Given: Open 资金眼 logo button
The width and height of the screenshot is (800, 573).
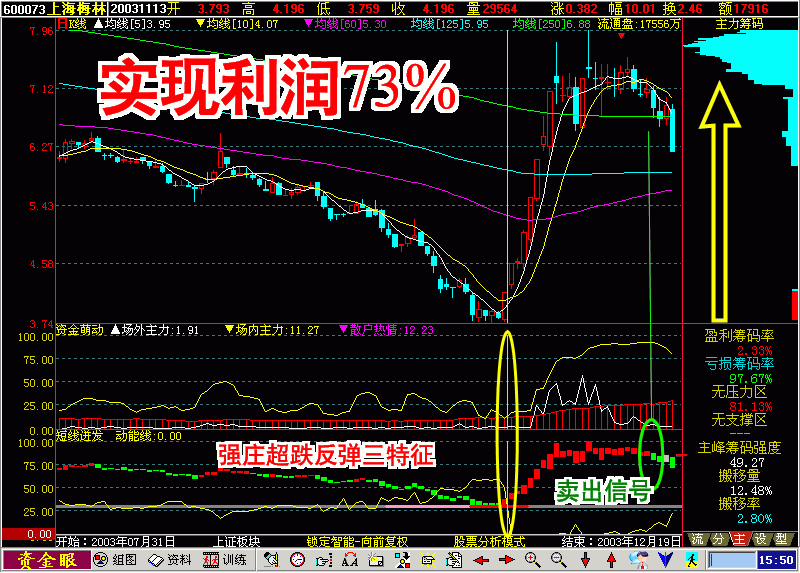Looking at the screenshot, I should pos(46,560).
